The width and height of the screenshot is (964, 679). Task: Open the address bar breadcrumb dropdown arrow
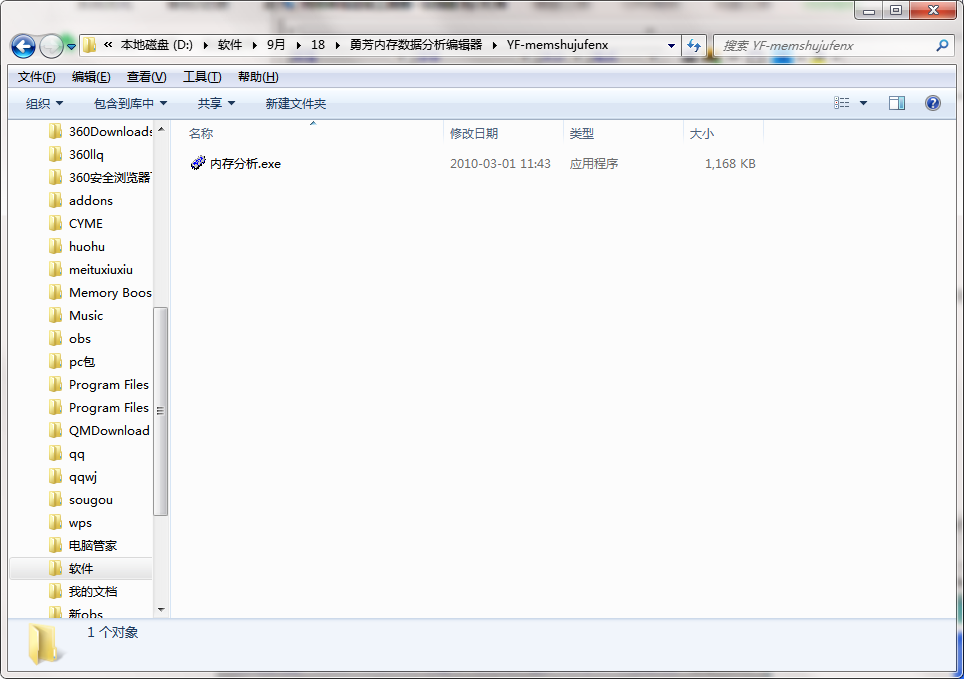(x=671, y=45)
